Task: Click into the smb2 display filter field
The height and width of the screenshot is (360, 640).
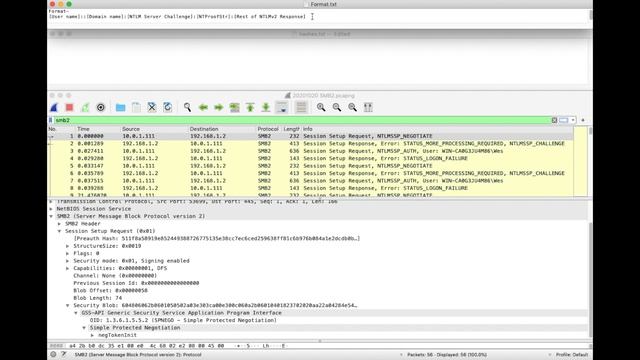Action: click(302, 120)
